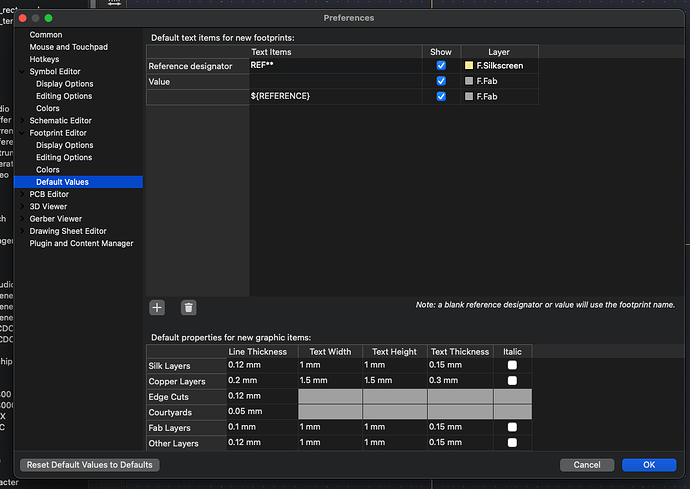This screenshot has height=489, width=690.
Task: Edit the ${REFERENCE} text item cell
Action: click(336, 96)
